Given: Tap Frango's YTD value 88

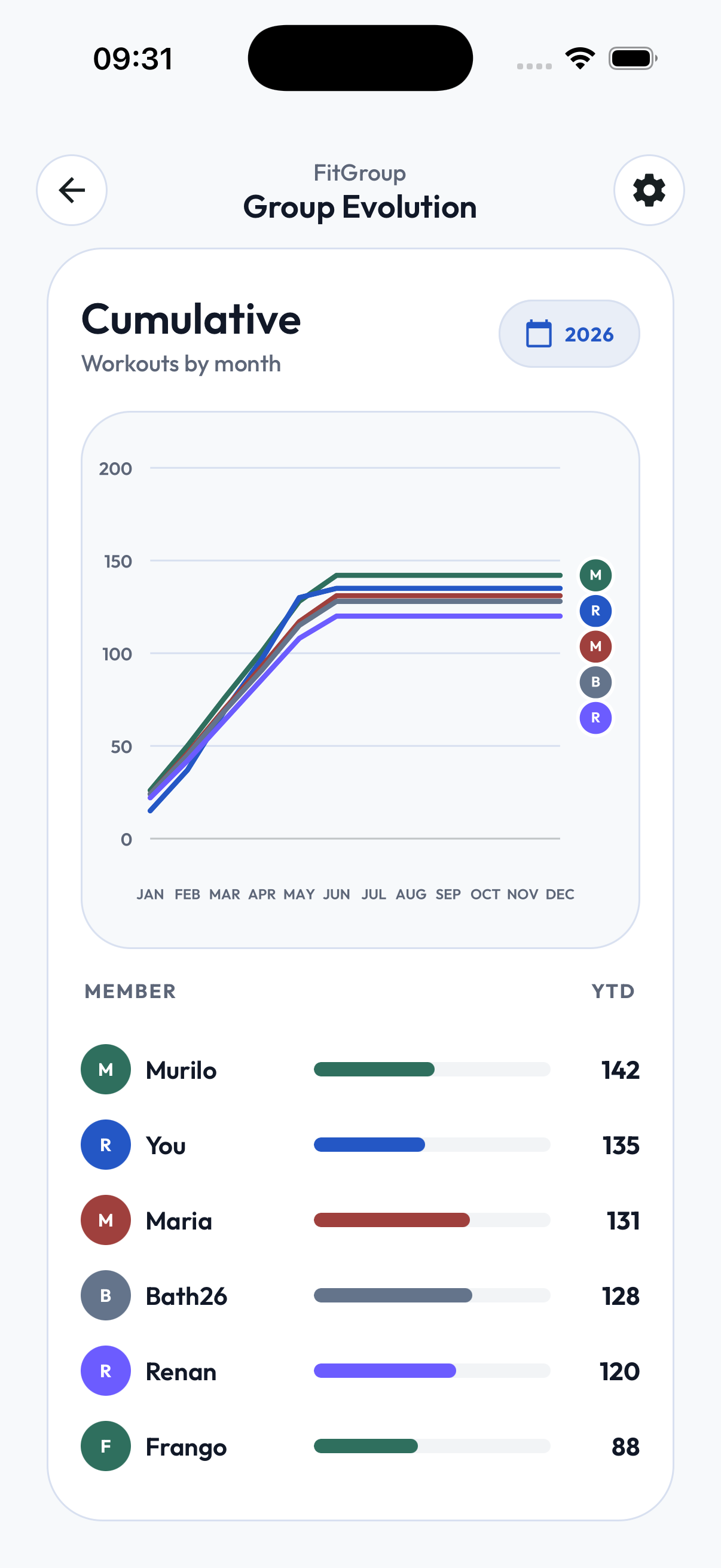Looking at the screenshot, I should tap(625, 1447).
